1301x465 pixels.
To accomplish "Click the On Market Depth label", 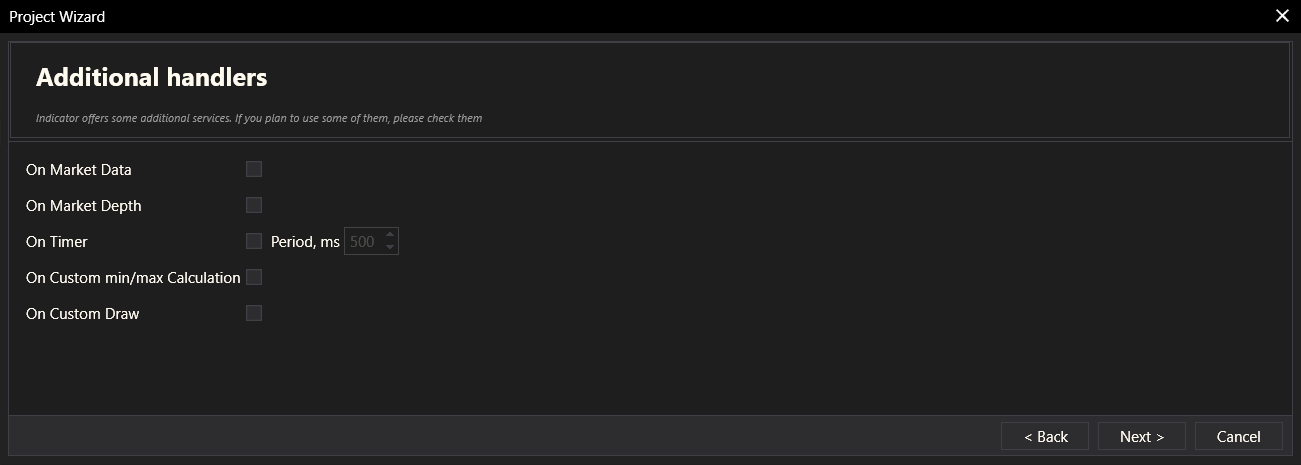I will pyautogui.click(x=84, y=206).
